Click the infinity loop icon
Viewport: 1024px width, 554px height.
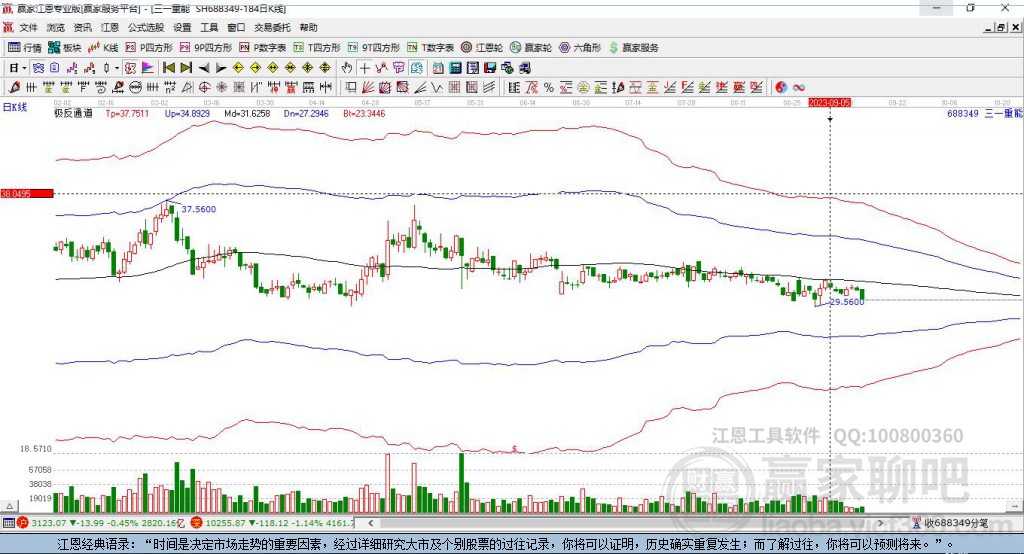click(799, 88)
